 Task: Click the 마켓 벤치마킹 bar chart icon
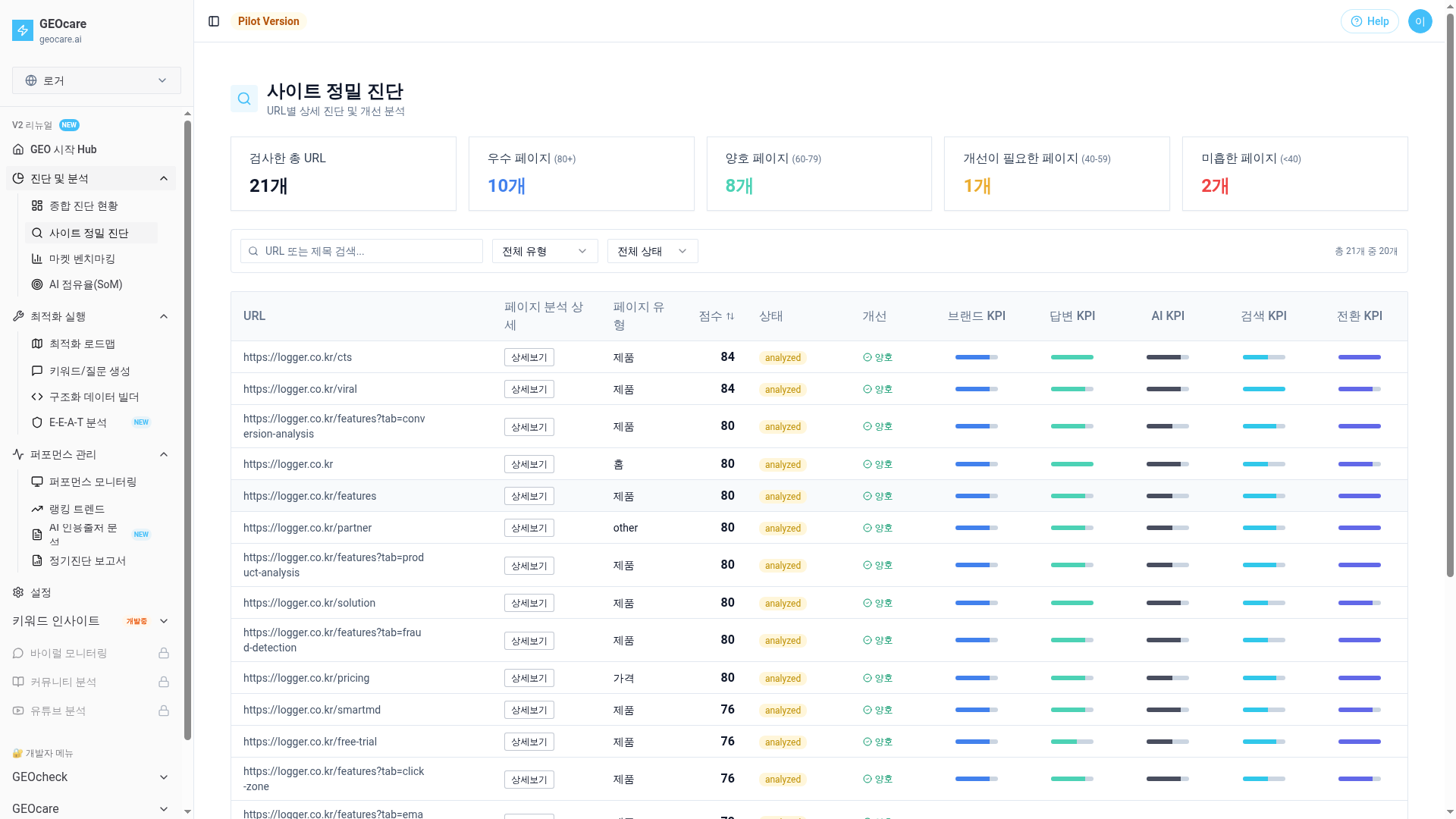pos(36,259)
